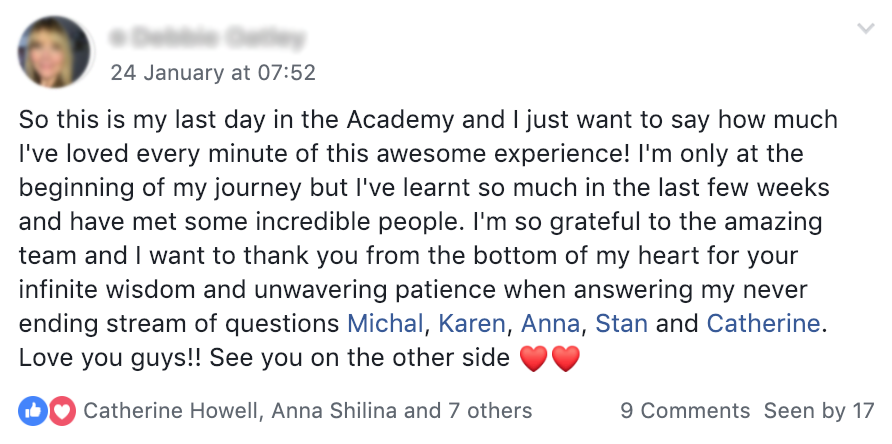Click the blue thumbs-up Like reaction icon
Image resolution: width=892 pixels, height=444 pixels.
(x=30, y=411)
